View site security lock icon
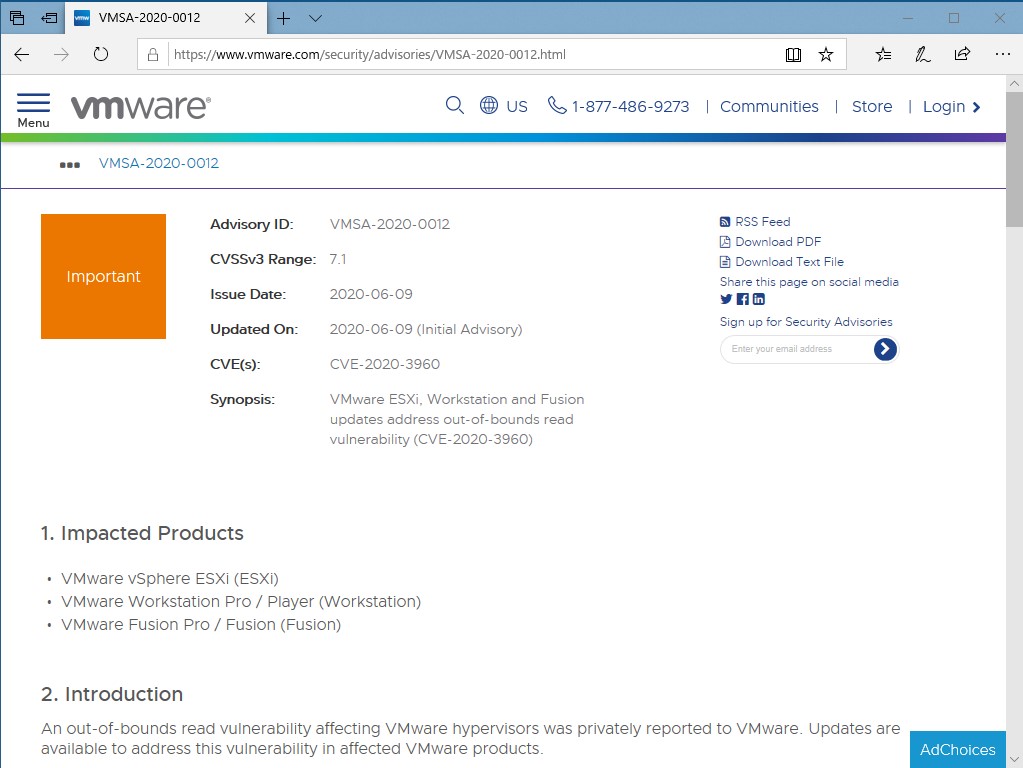 (153, 55)
